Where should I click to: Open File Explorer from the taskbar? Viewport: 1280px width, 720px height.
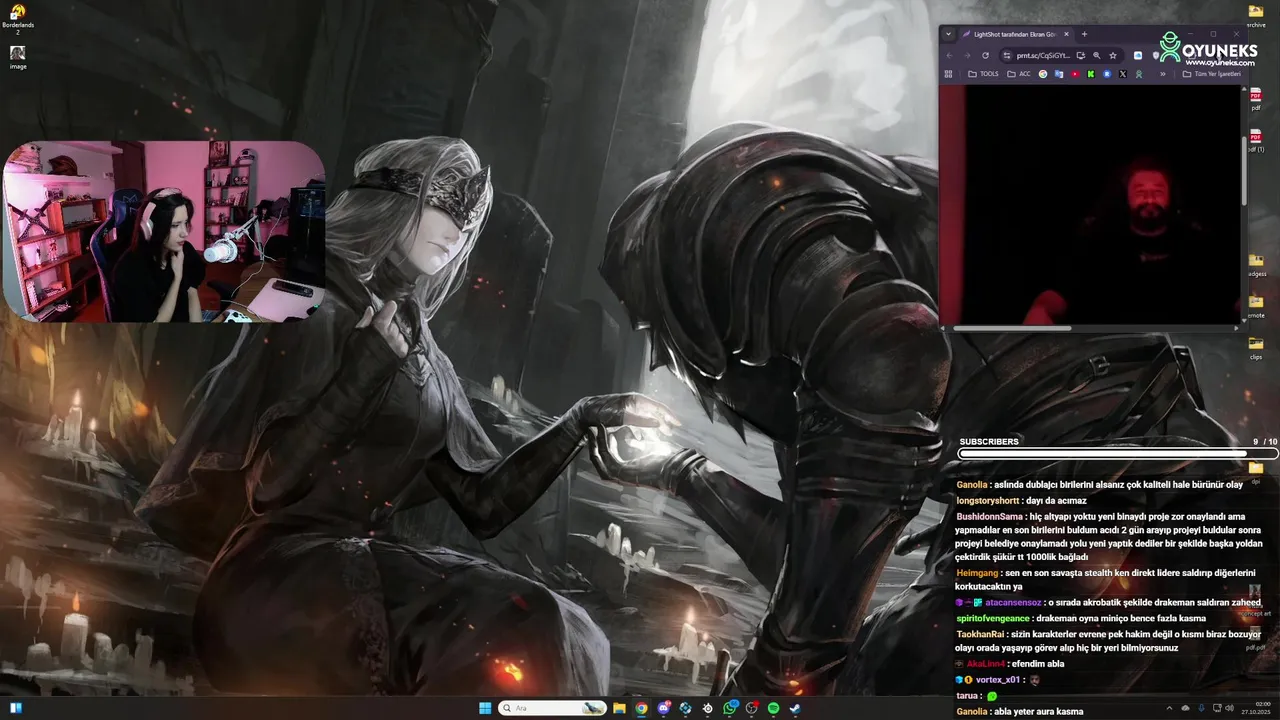[619, 708]
